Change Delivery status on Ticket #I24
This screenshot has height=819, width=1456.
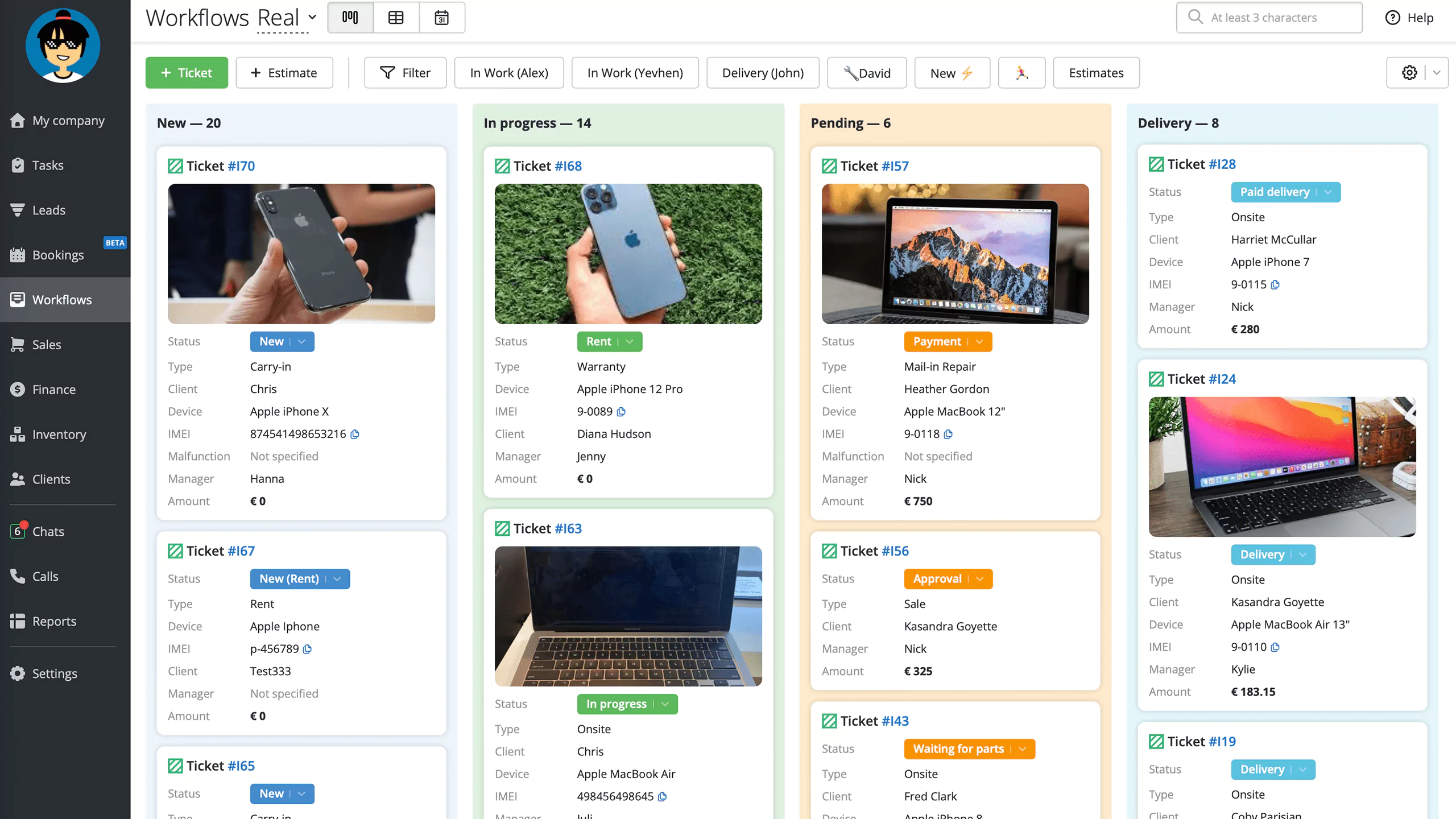click(1273, 555)
